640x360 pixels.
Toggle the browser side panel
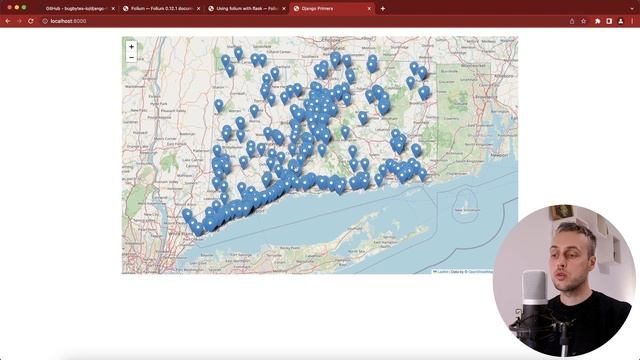(x=609, y=21)
